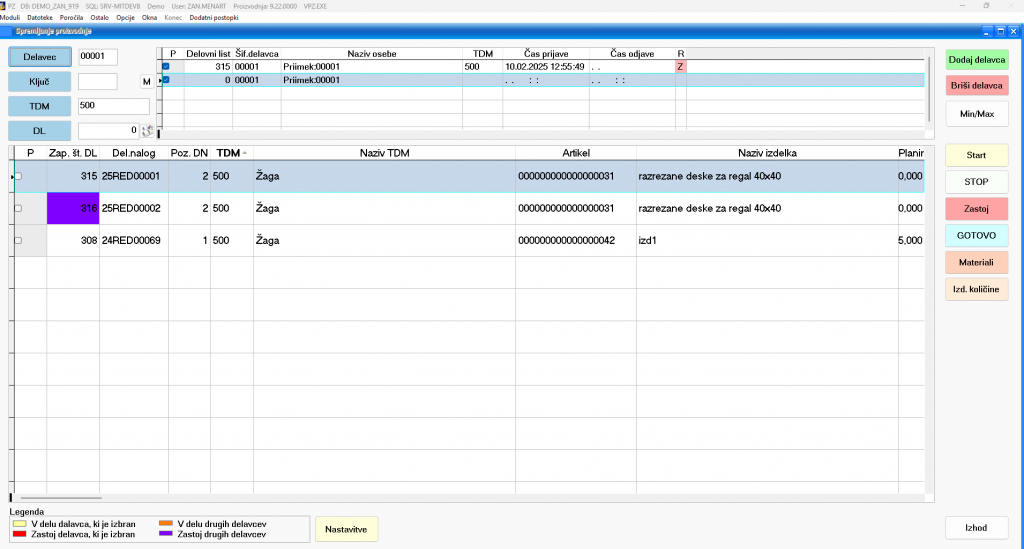
Task: Open the Moduli menu
Action: [10, 18]
